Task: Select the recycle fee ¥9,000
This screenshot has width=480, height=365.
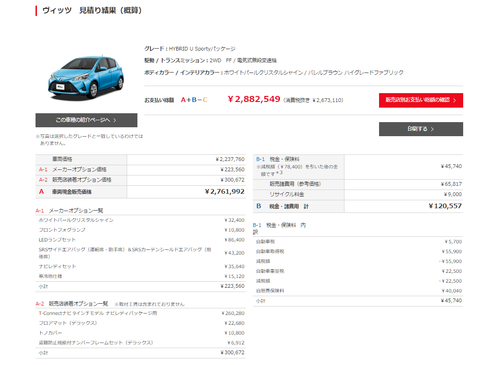Action: coord(453,194)
